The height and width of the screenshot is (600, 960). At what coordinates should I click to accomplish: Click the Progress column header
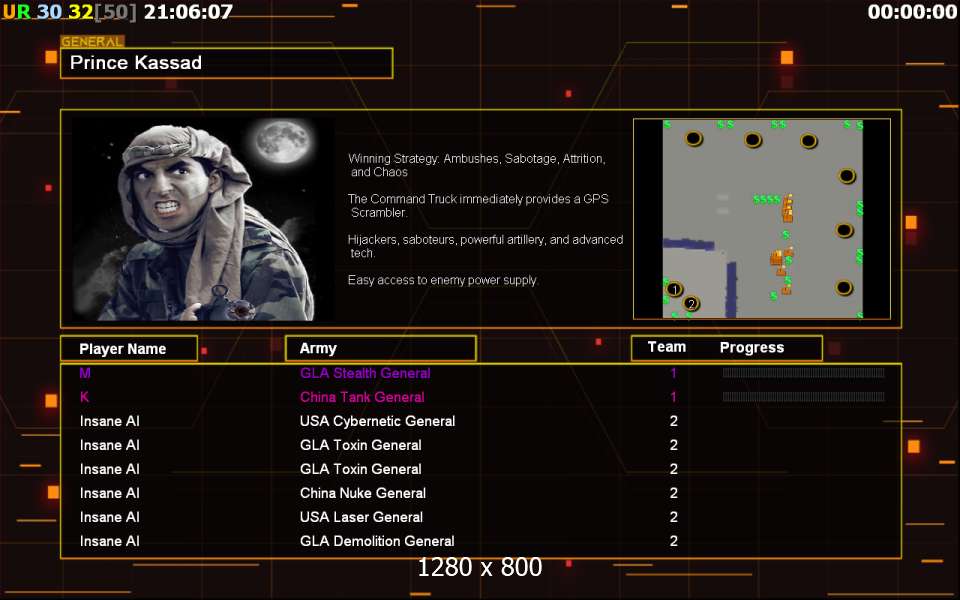(x=752, y=348)
